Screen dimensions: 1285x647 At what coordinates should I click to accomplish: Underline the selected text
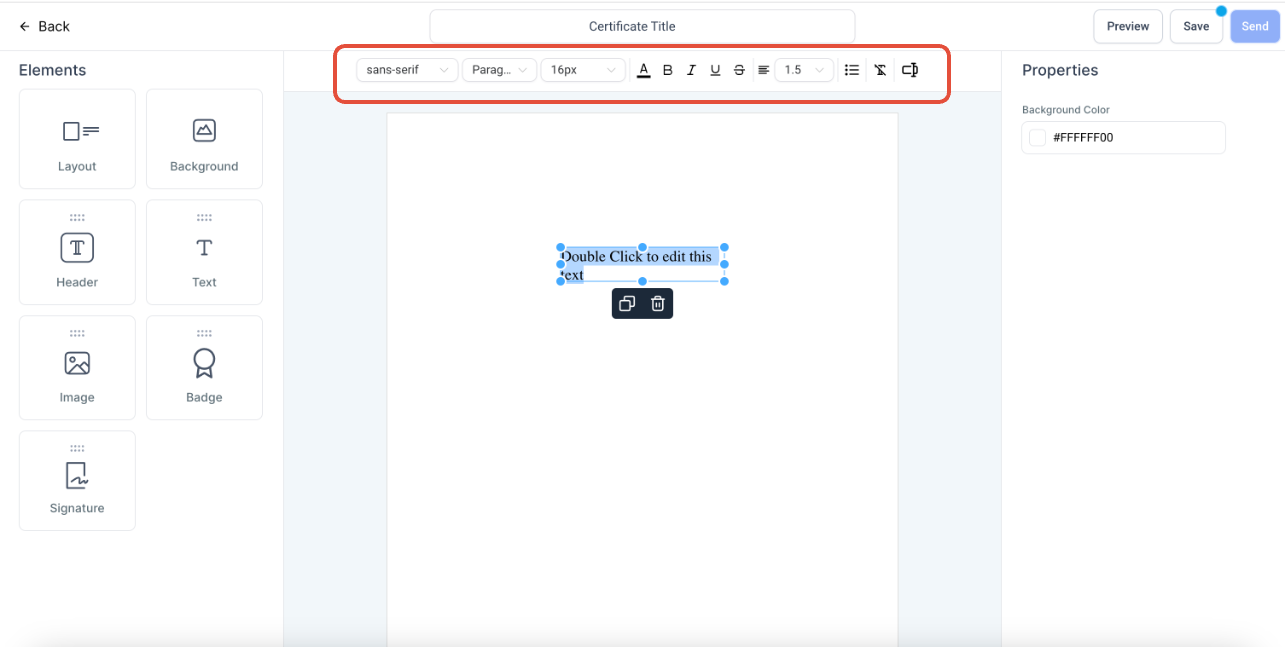pos(715,70)
